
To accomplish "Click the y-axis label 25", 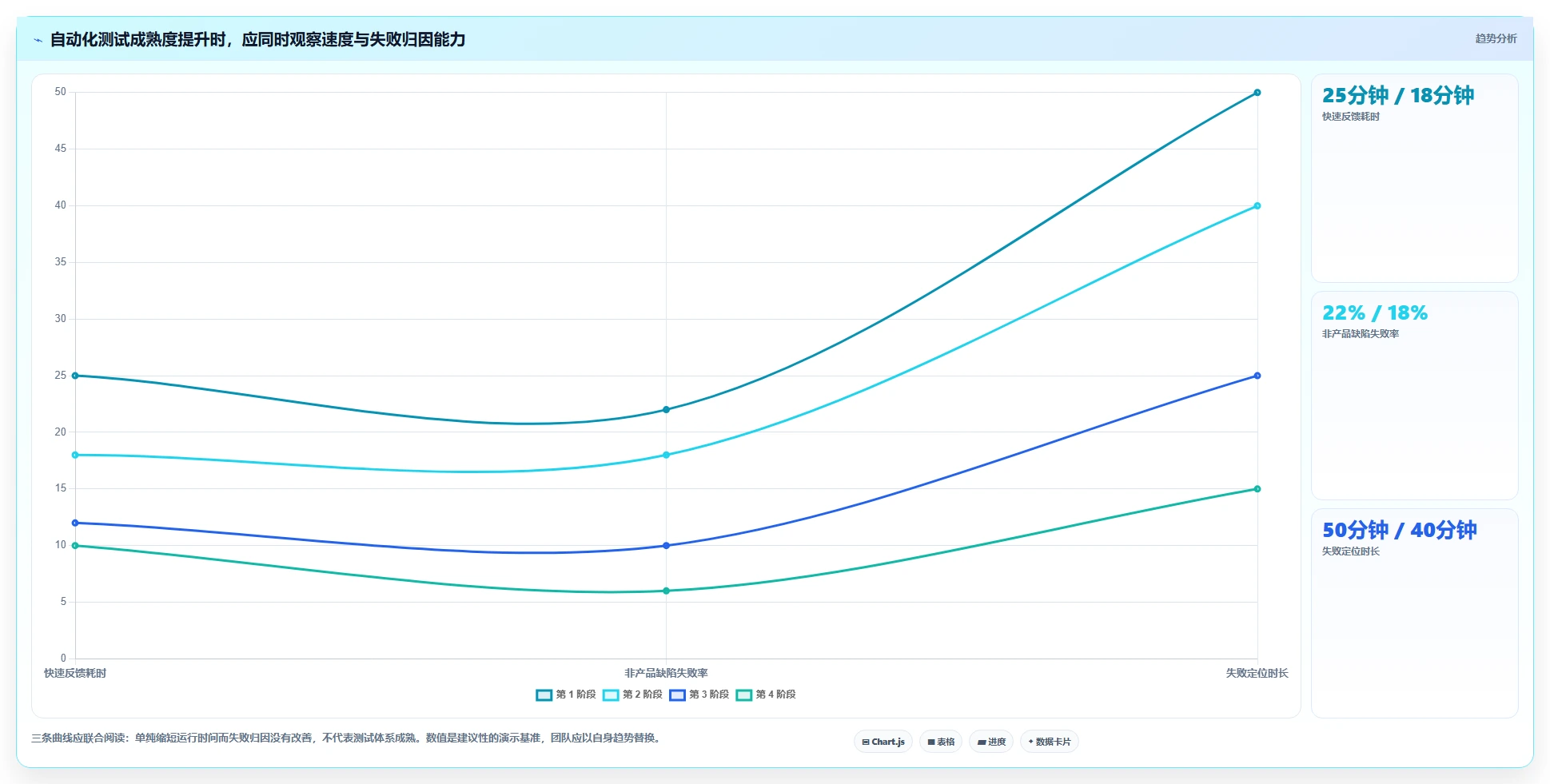I will click(61, 376).
